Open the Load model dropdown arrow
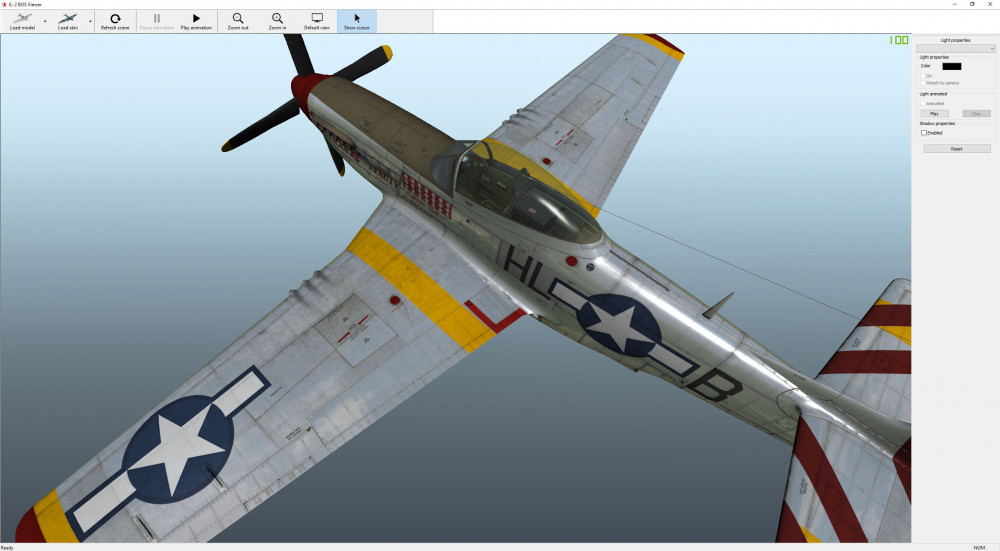 pos(45,21)
